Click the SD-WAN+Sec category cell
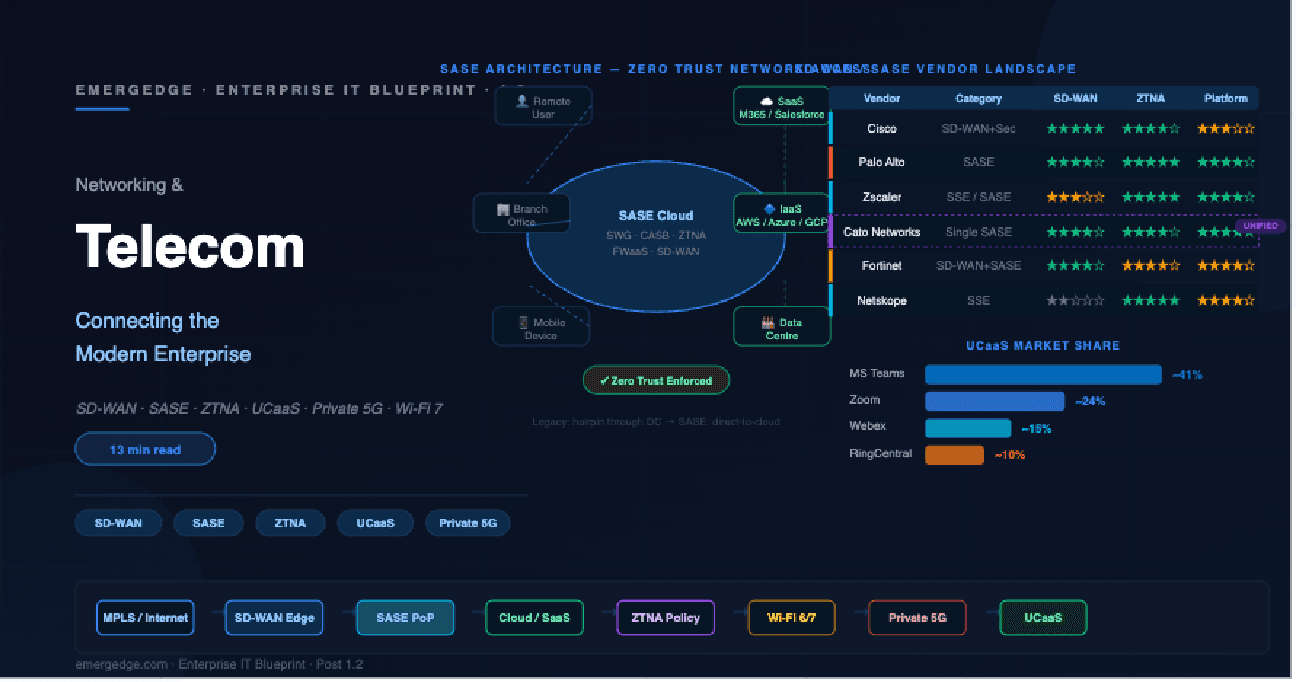The height and width of the screenshot is (682, 1296). tap(978, 129)
